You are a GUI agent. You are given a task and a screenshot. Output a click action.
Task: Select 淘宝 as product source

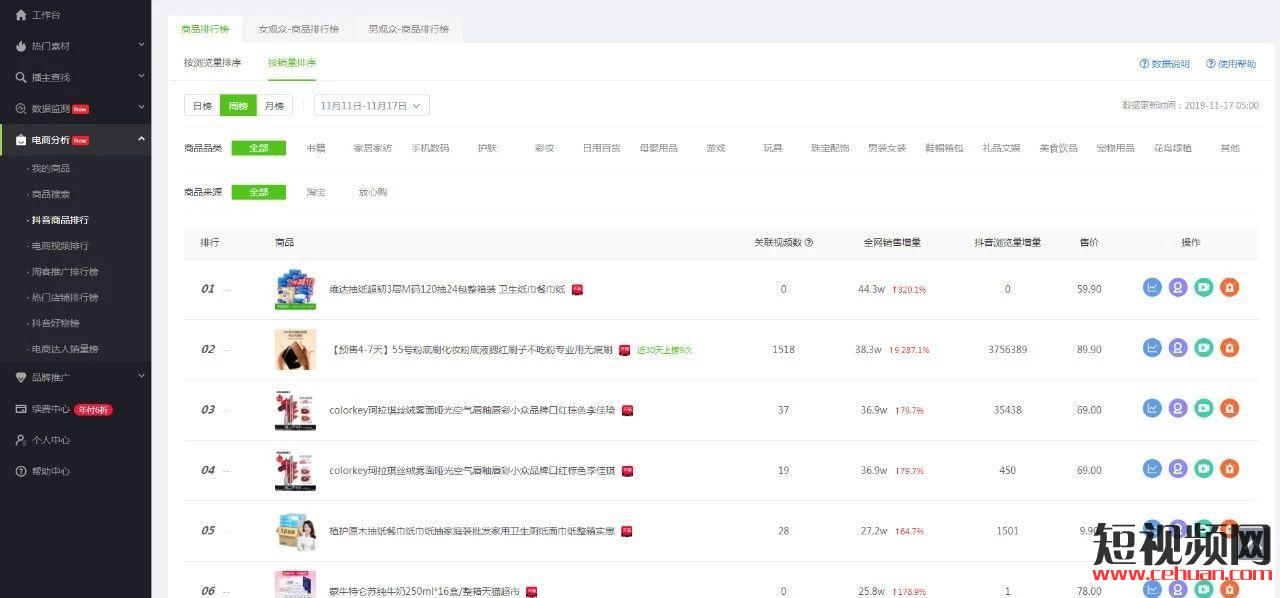tap(315, 192)
